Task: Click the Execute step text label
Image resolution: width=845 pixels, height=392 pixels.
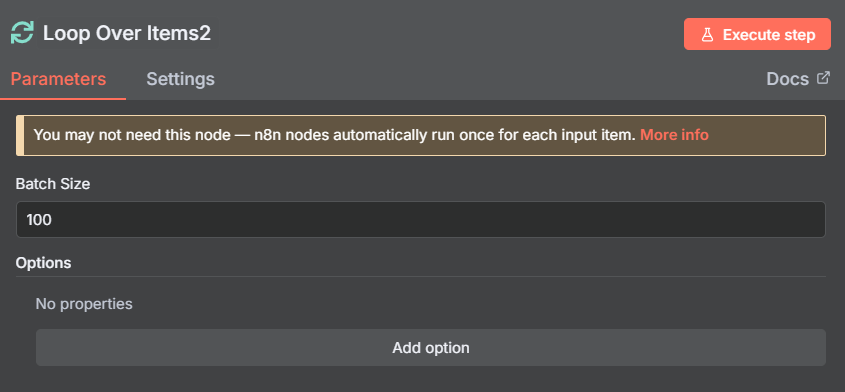Action: pos(769,35)
